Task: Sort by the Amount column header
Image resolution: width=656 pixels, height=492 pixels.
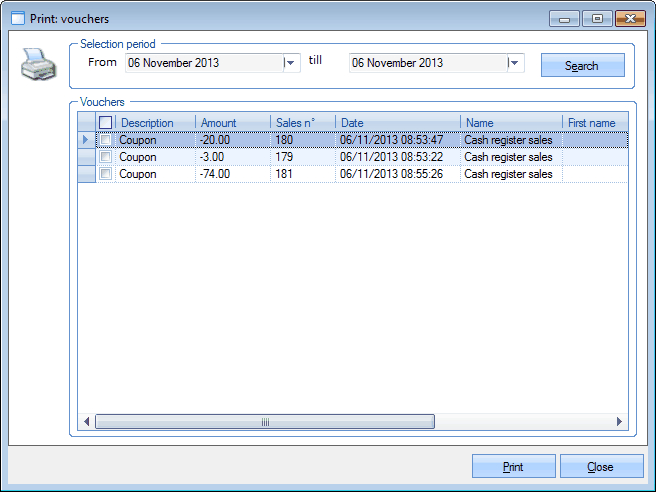Action: click(x=232, y=122)
